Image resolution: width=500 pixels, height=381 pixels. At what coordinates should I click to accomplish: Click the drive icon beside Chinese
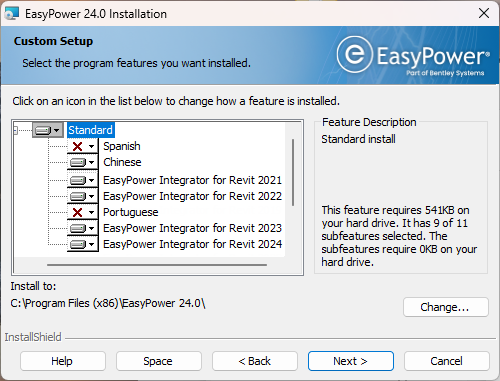pyautogui.click(x=78, y=162)
